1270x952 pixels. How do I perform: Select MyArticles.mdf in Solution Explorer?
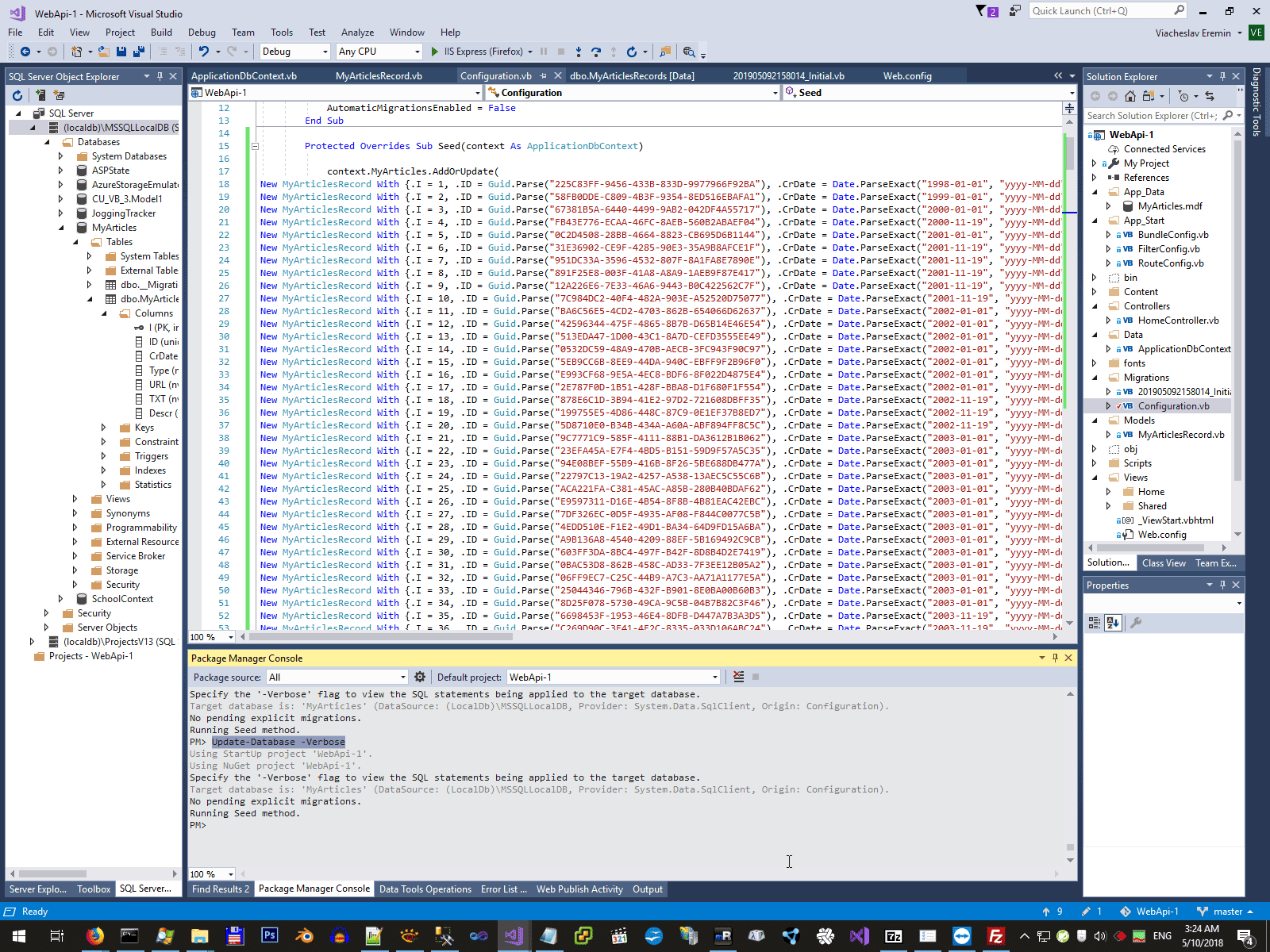click(x=1169, y=206)
